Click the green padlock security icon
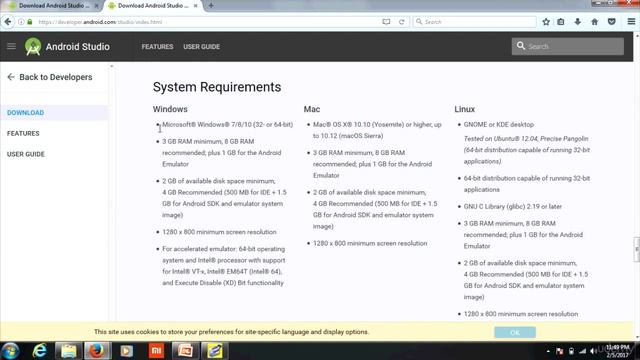Screen dimensions: 640x360 29,22
